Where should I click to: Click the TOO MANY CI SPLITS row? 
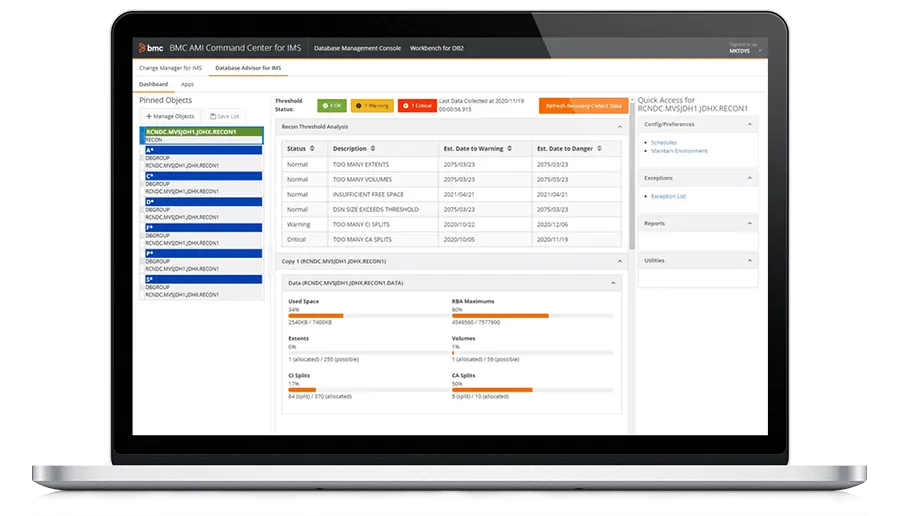tap(451, 224)
